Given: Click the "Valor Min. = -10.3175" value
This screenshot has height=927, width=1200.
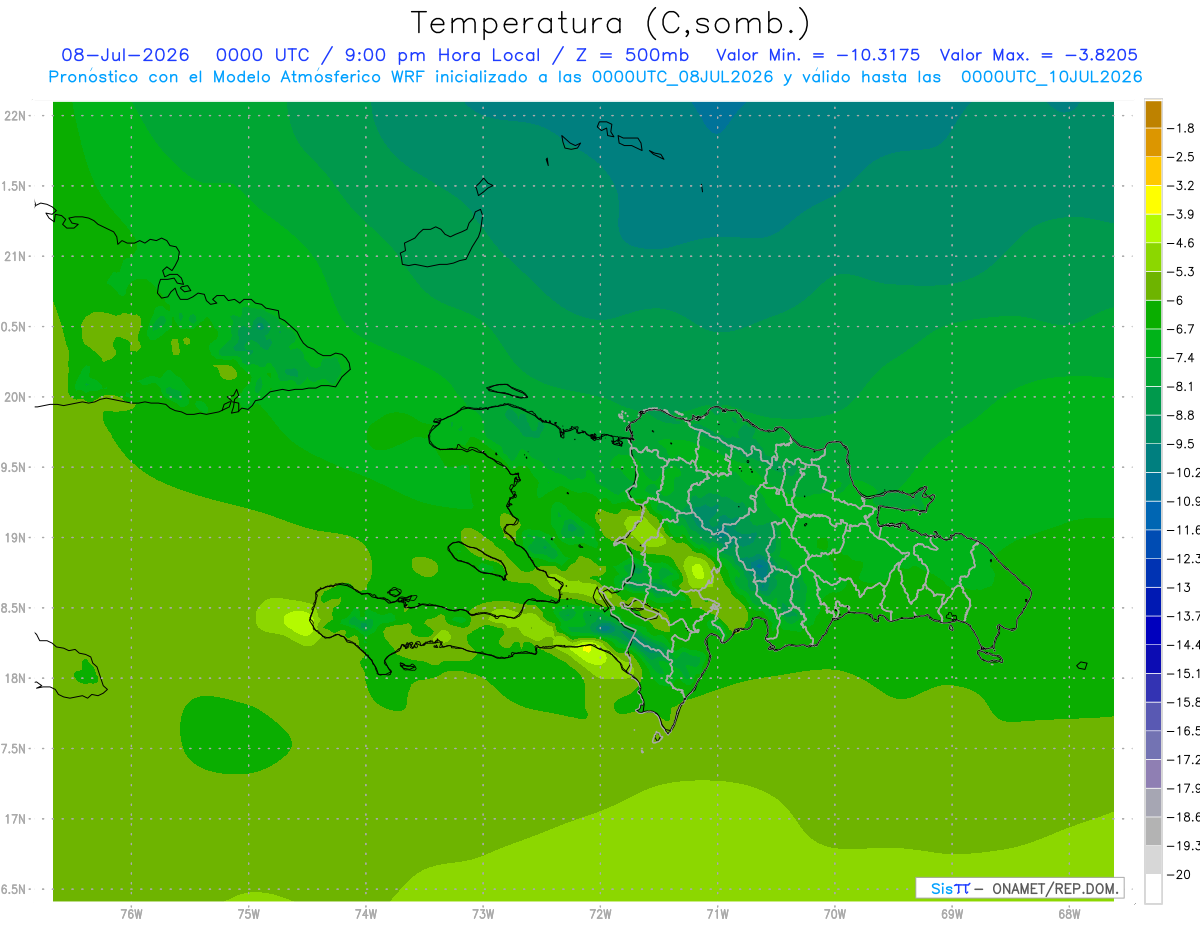Looking at the screenshot, I should [x=818, y=55].
